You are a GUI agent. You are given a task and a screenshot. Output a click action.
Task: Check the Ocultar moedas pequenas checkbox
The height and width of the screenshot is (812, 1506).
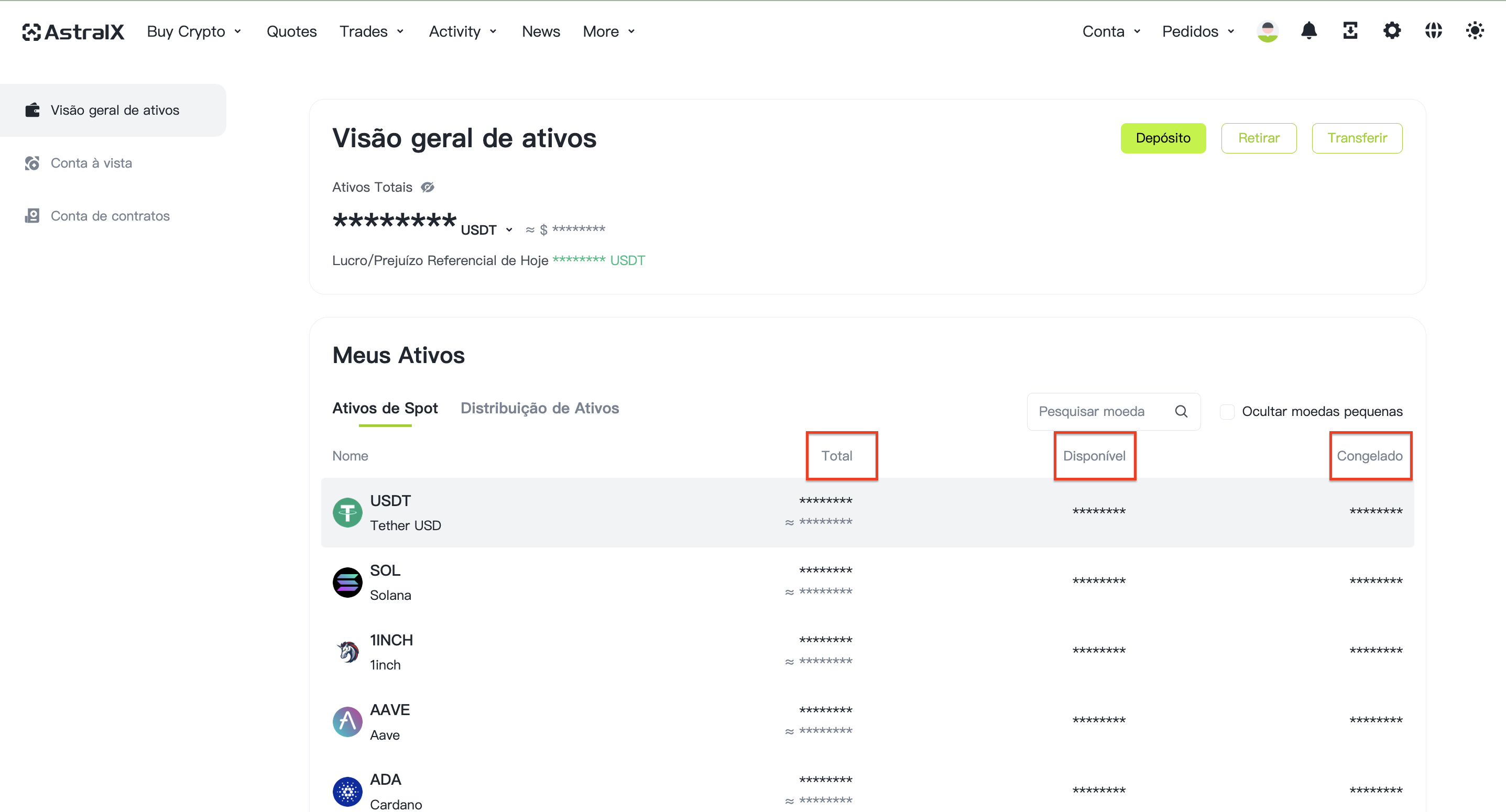[x=1227, y=412]
